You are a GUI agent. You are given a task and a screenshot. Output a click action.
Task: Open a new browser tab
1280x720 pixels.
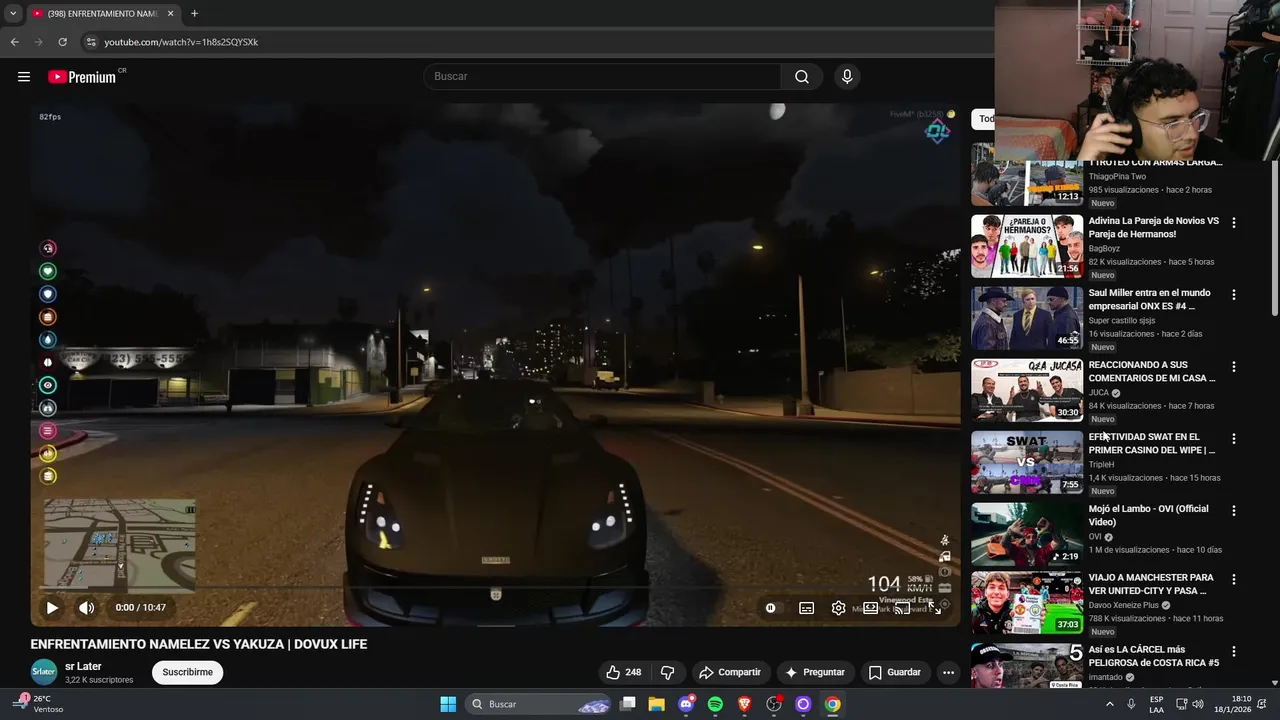(194, 14)
